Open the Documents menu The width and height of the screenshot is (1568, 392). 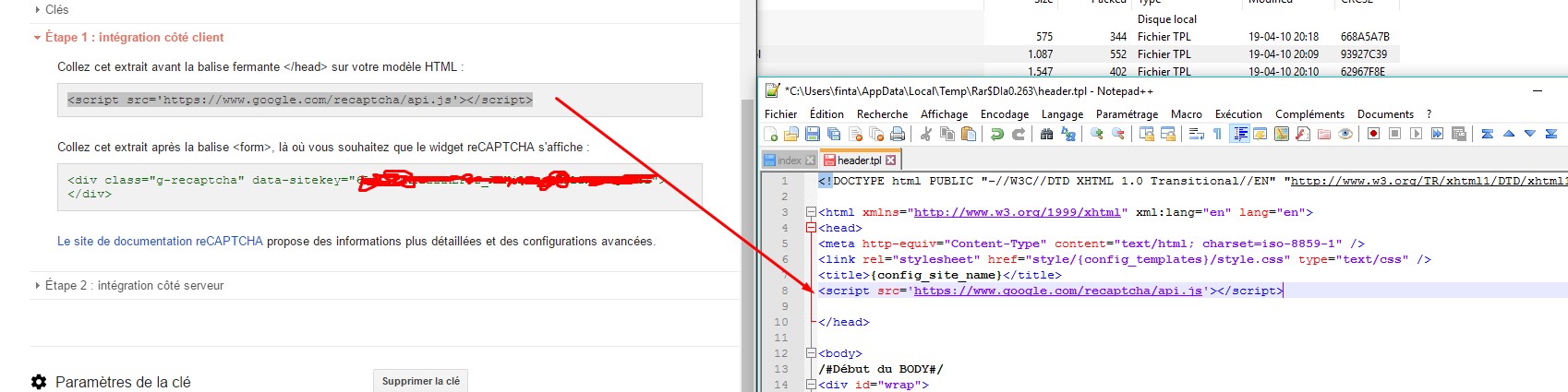tap(1385, 114)
